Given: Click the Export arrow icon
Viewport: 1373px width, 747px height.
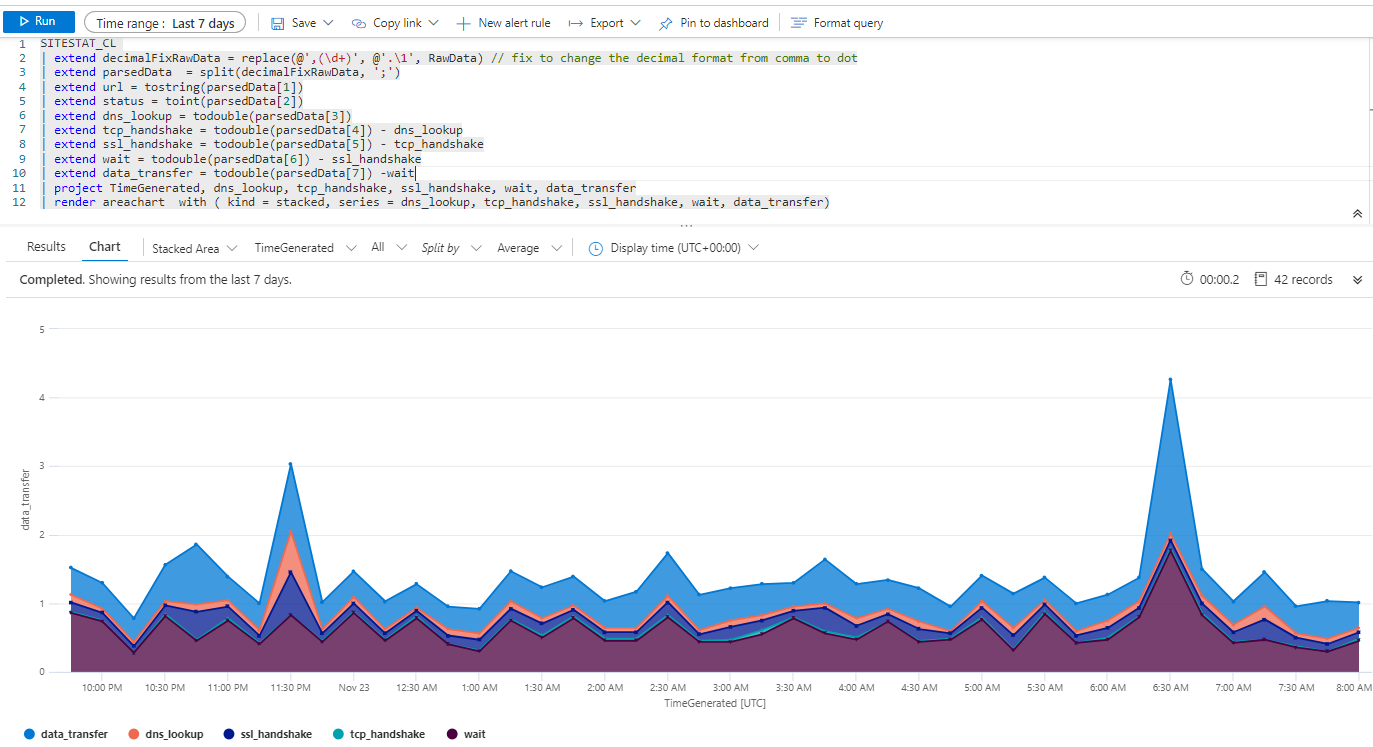Looking at the screenshot, I should click(x=574, y=23).
